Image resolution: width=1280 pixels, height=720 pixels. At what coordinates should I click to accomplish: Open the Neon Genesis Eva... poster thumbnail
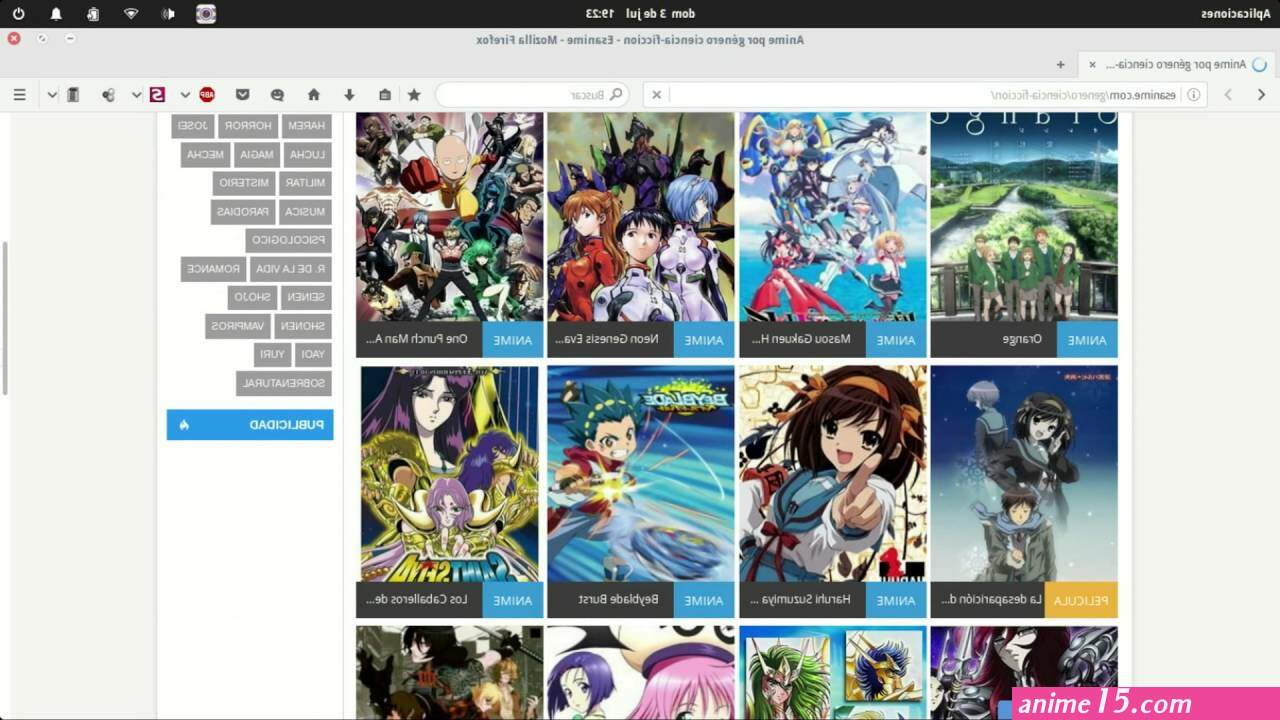pyautogui.click(x=641, y=217)
